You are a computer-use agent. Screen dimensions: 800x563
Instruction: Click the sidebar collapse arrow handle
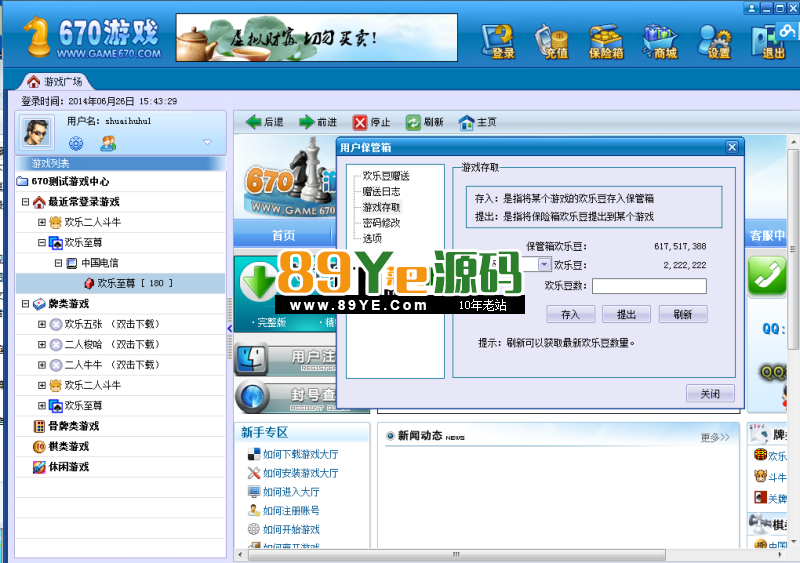230,329
